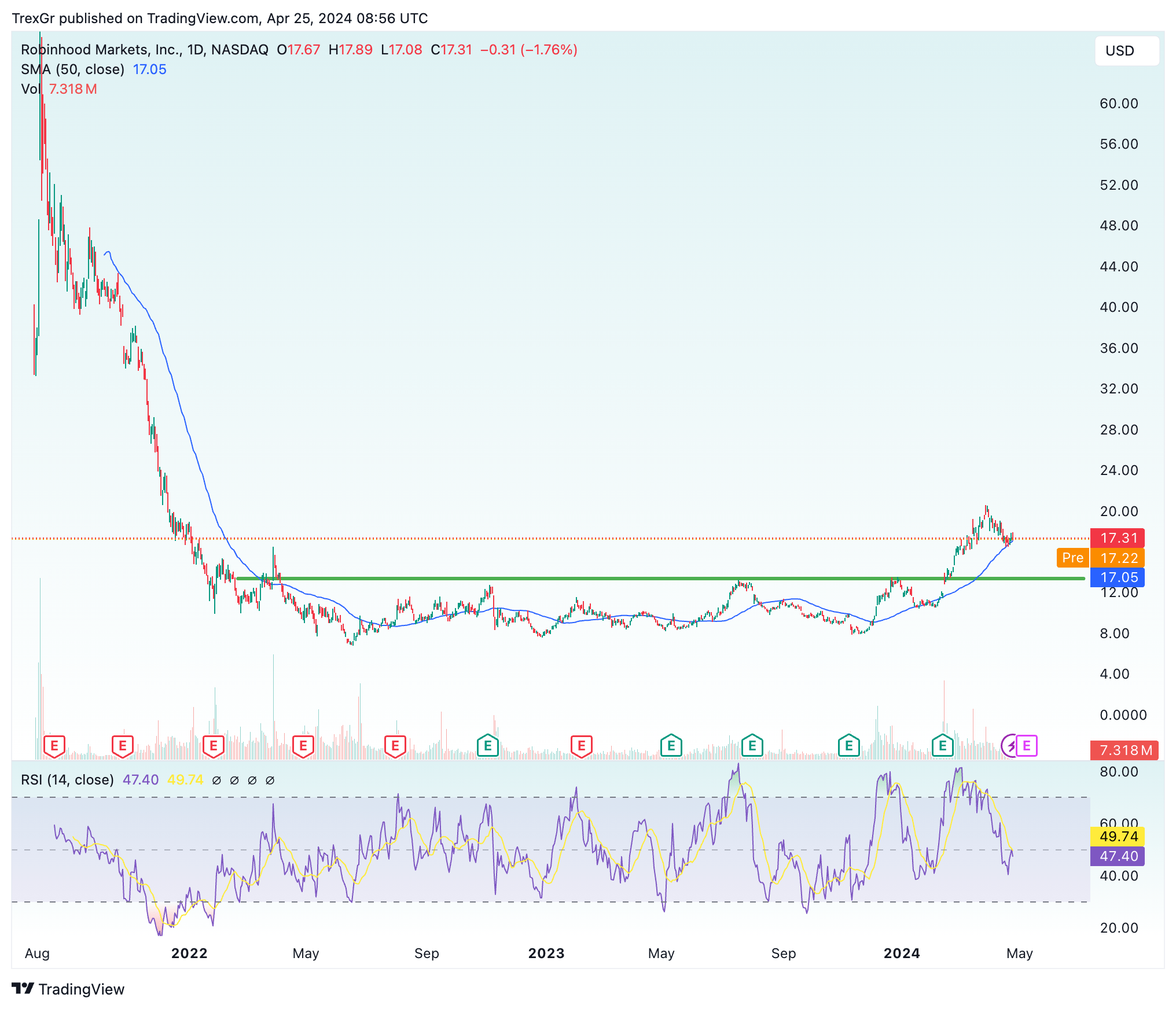The image size is (1176, 1009).
Task: Click the 2023 label on the time axis
Action: pos(546,953)
